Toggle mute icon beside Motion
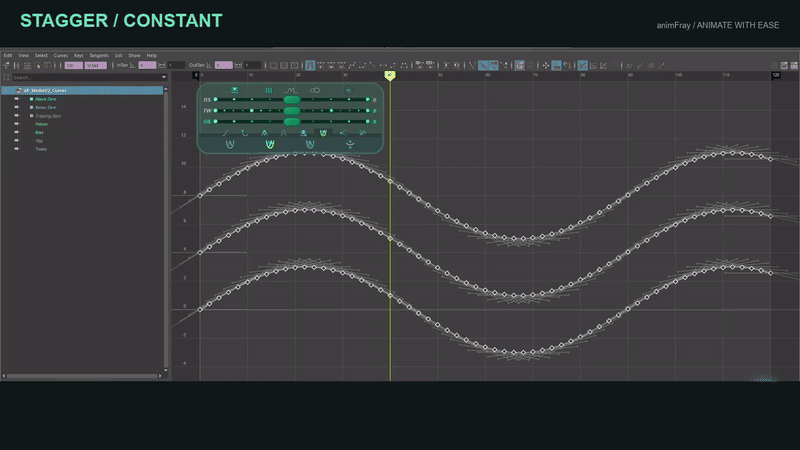 pyautogui.click(x=17, y=124)
